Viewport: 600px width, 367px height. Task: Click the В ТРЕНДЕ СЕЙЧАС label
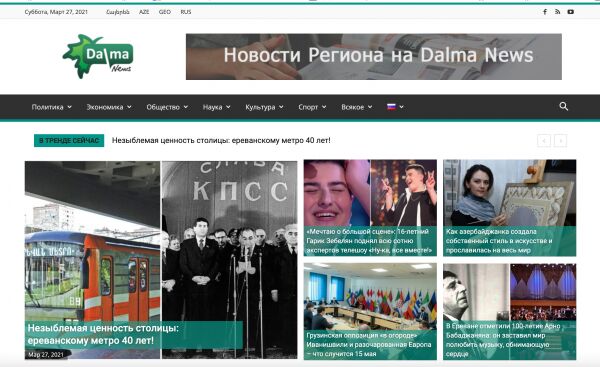[x=69, y=140]
